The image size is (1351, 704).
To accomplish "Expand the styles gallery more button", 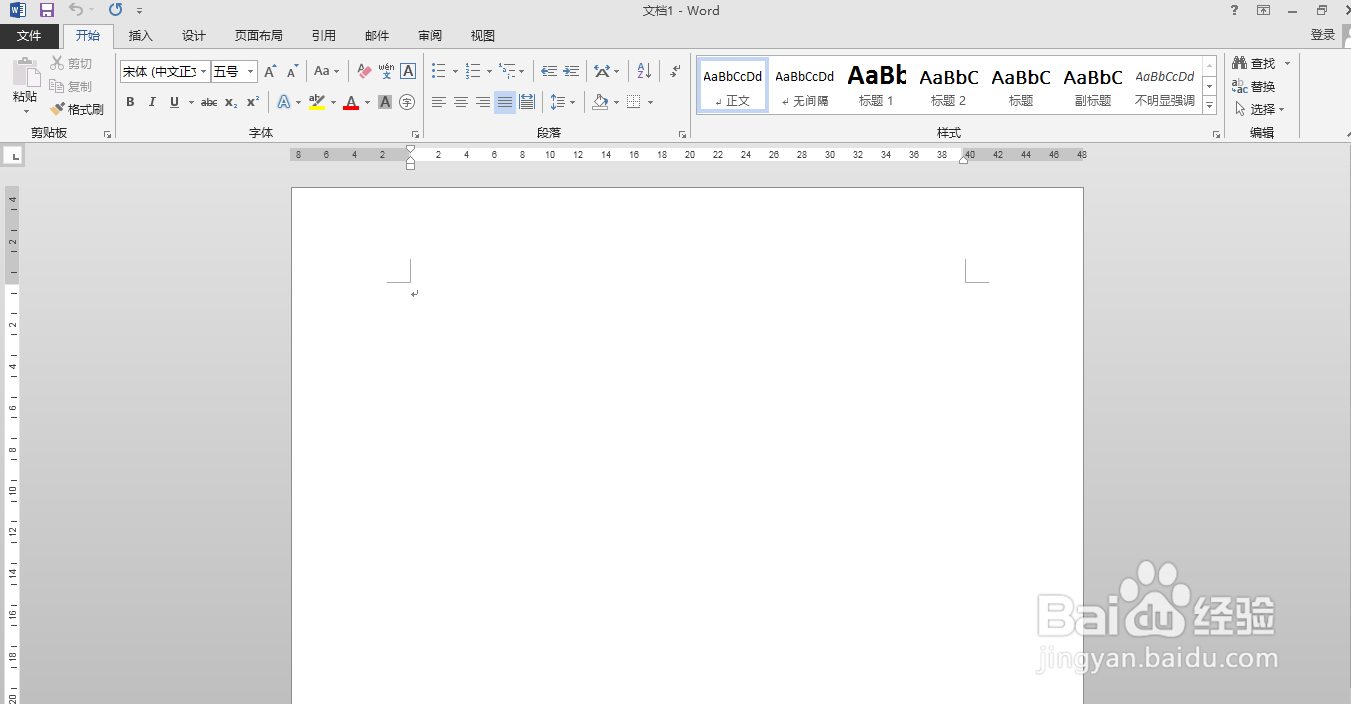I will 1209,106.
